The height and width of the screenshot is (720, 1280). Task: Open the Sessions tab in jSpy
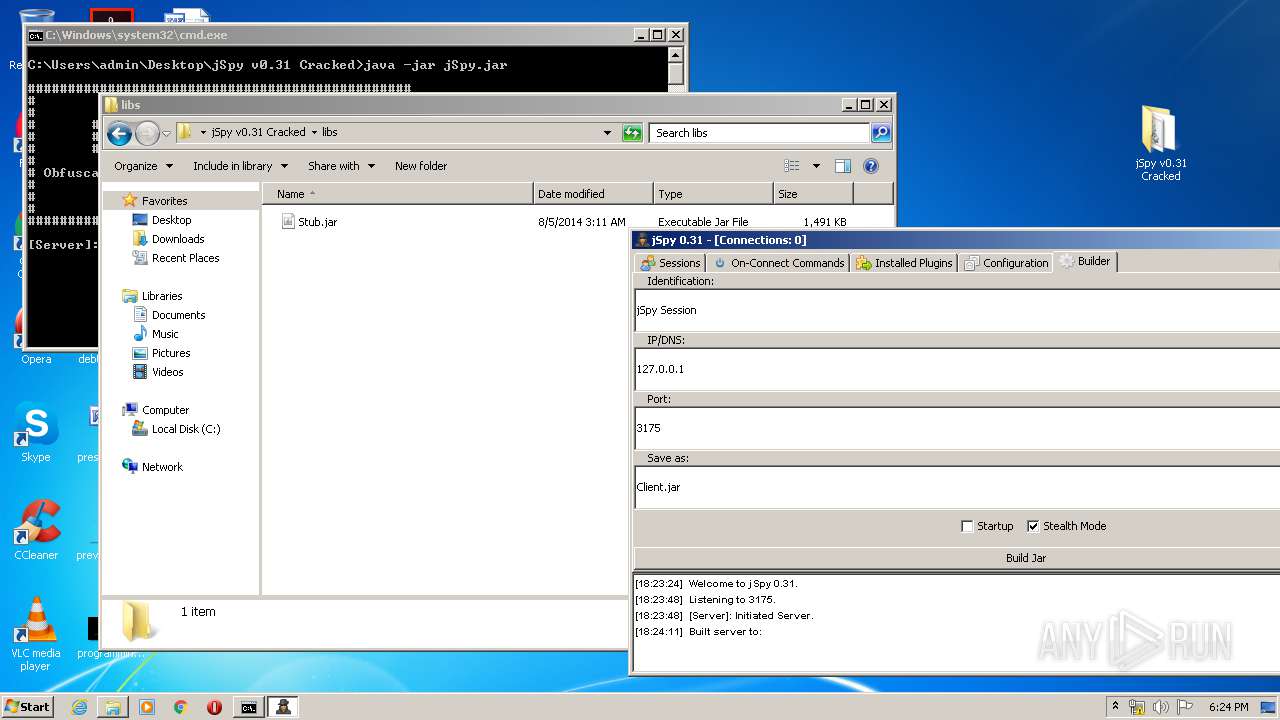pyautogui.click(x=670, y=263)
